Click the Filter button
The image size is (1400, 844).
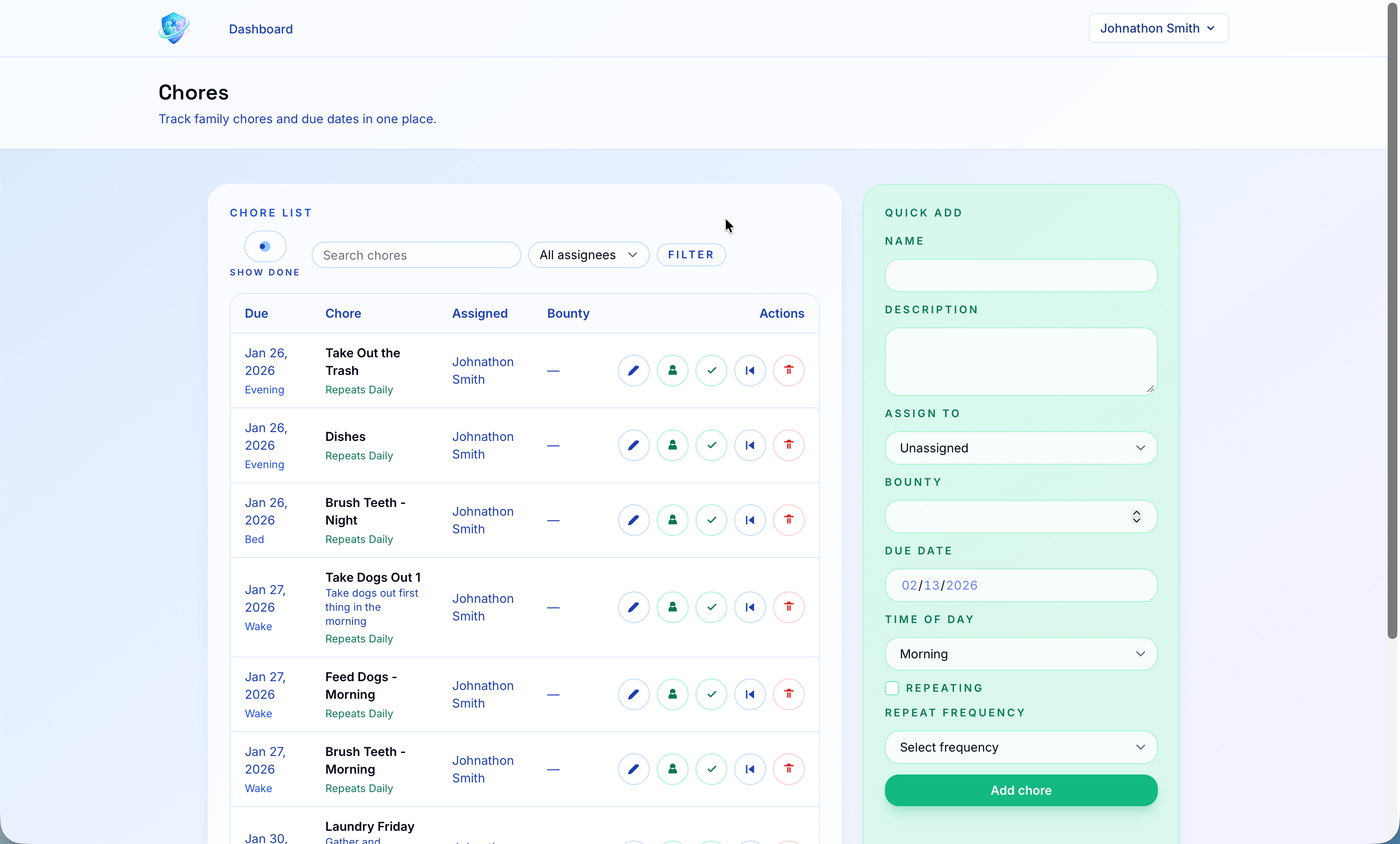pos(691,255)
